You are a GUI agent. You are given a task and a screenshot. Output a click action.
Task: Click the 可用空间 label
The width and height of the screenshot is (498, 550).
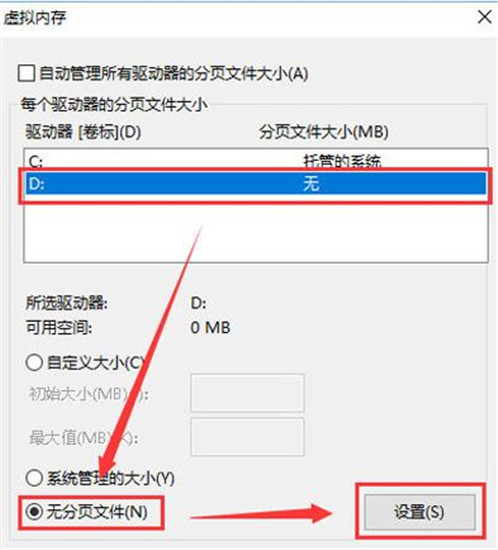[x=59, y=328]
